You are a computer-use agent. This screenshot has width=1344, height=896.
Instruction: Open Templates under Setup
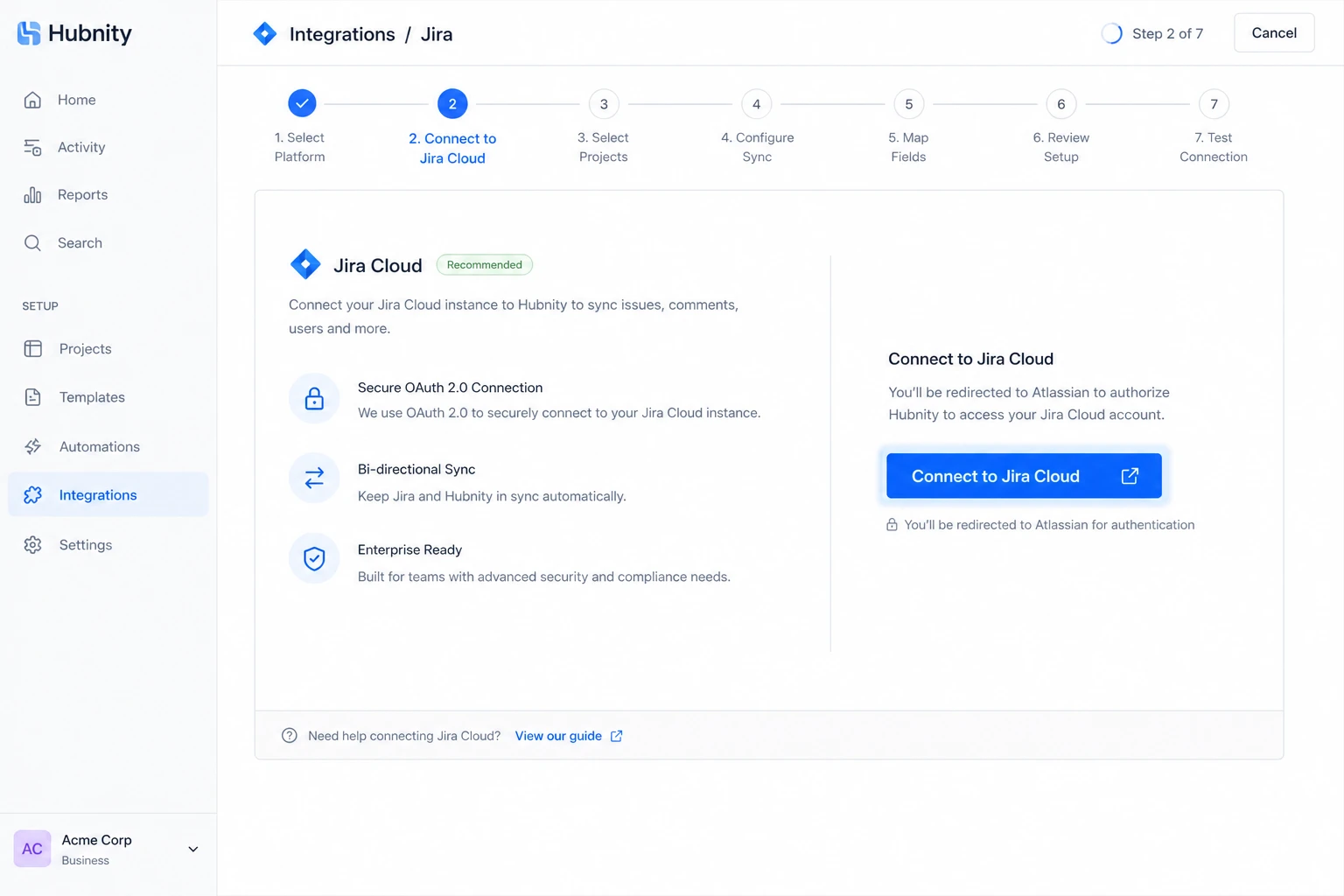click(108, 397)
